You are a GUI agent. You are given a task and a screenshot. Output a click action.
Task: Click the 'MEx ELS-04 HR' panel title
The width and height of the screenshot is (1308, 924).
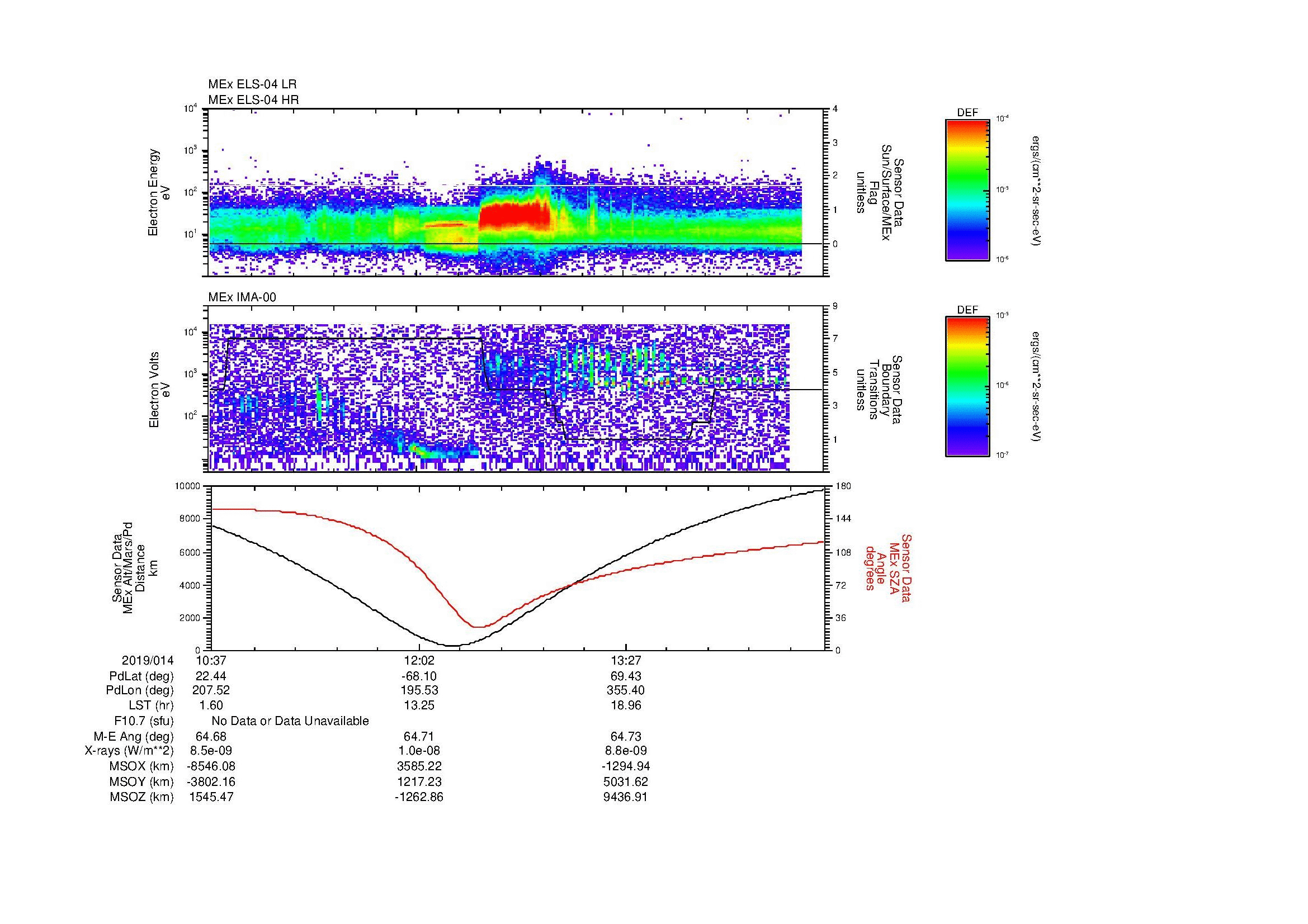pos(253,99)
